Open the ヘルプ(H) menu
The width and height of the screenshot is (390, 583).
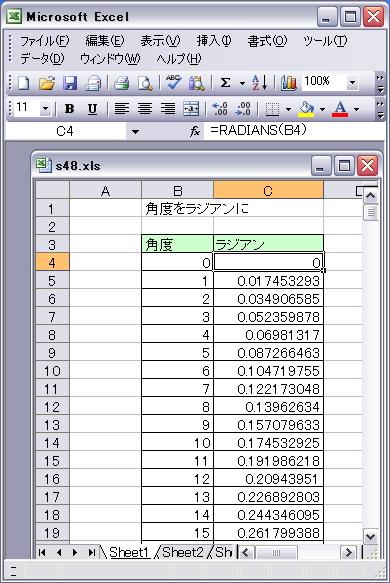click(x=178, y=58)
